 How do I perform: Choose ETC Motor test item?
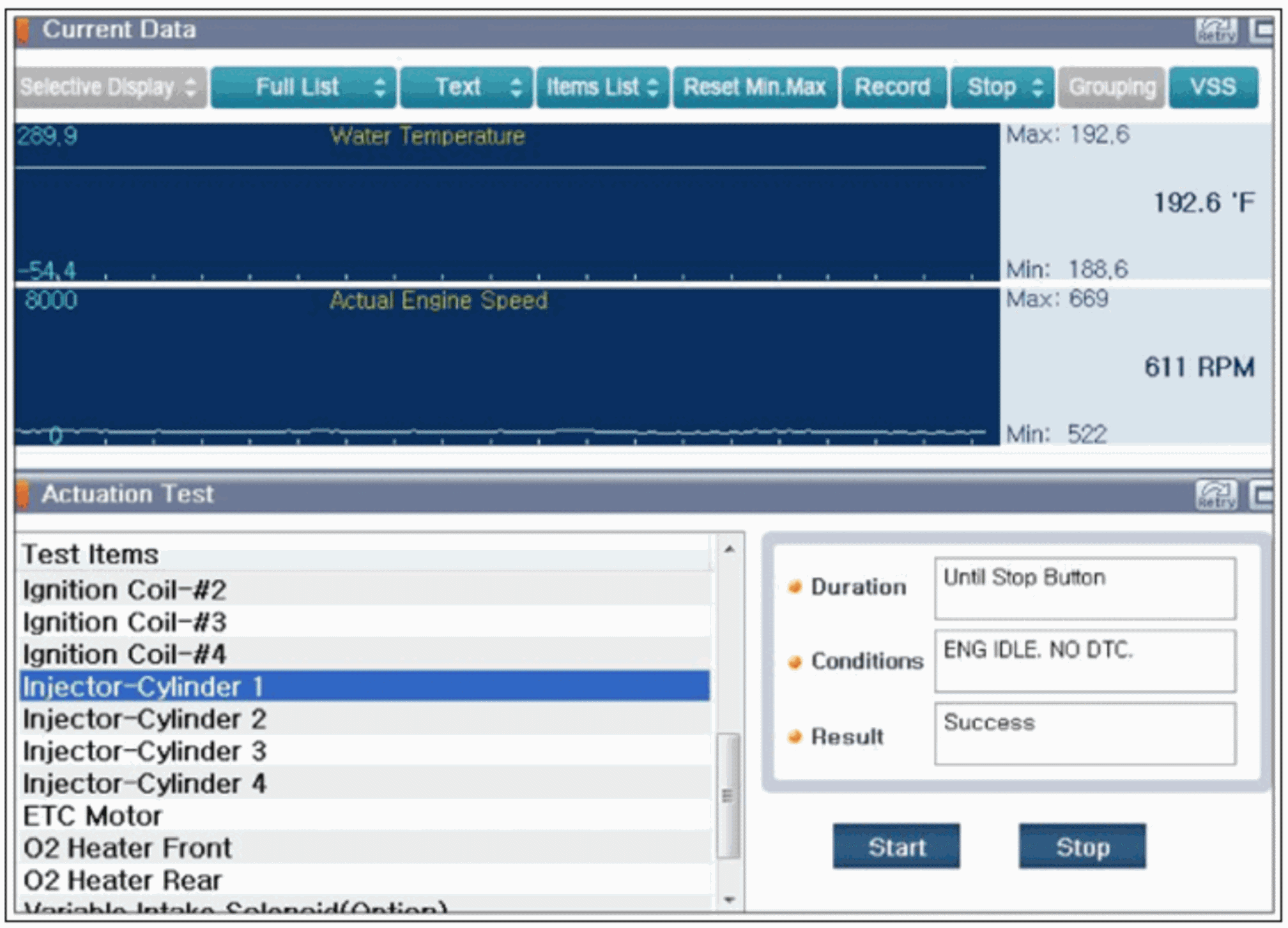[364, 816]
